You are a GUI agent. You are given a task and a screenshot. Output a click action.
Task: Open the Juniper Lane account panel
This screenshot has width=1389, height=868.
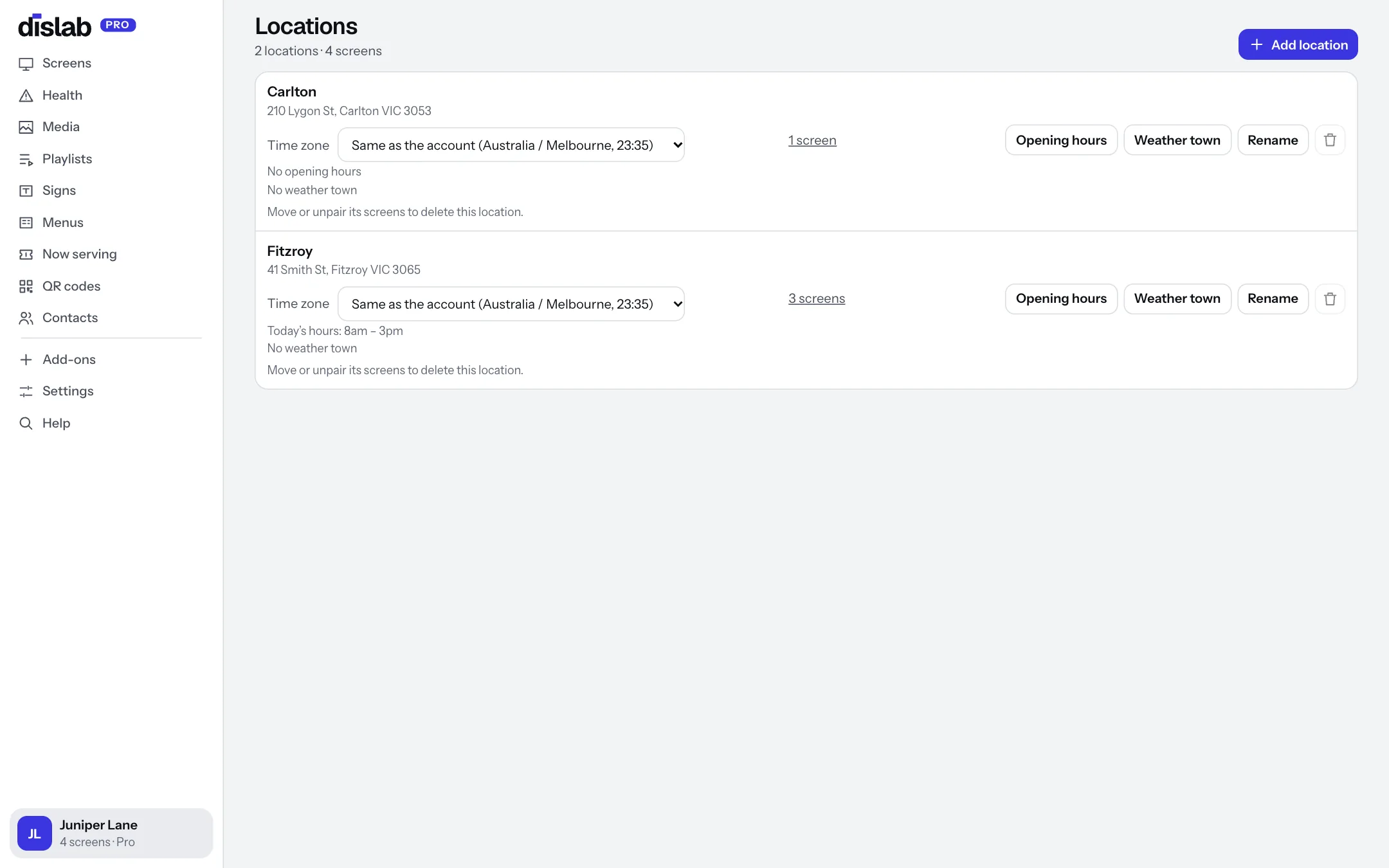(x=111, y=833)
